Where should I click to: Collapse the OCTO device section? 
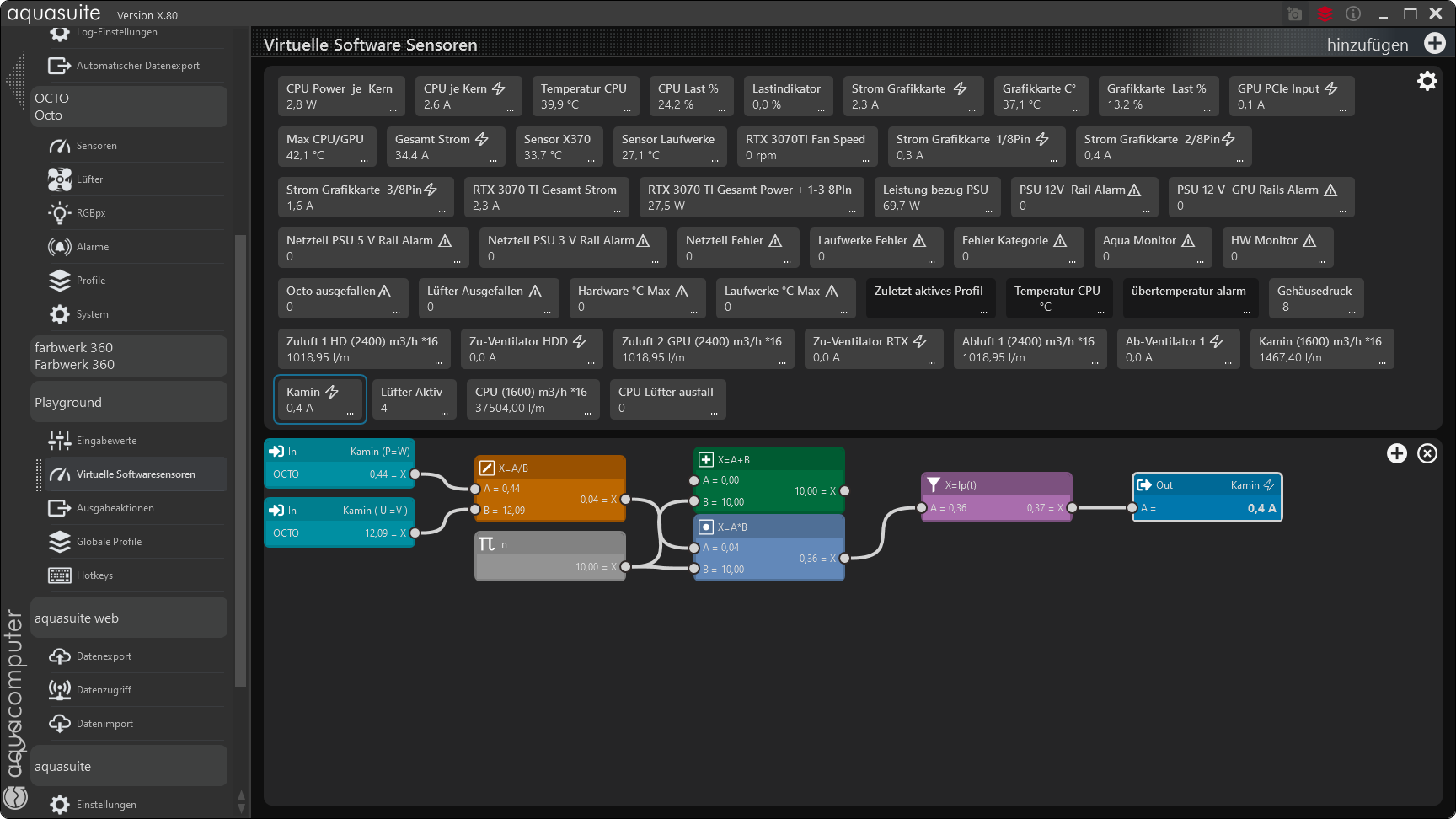pos(128,107)
